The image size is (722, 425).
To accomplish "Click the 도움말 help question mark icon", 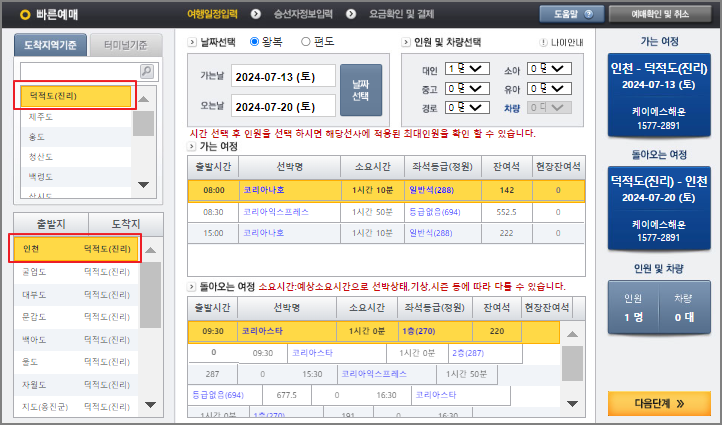I will [x=588, y=14].
